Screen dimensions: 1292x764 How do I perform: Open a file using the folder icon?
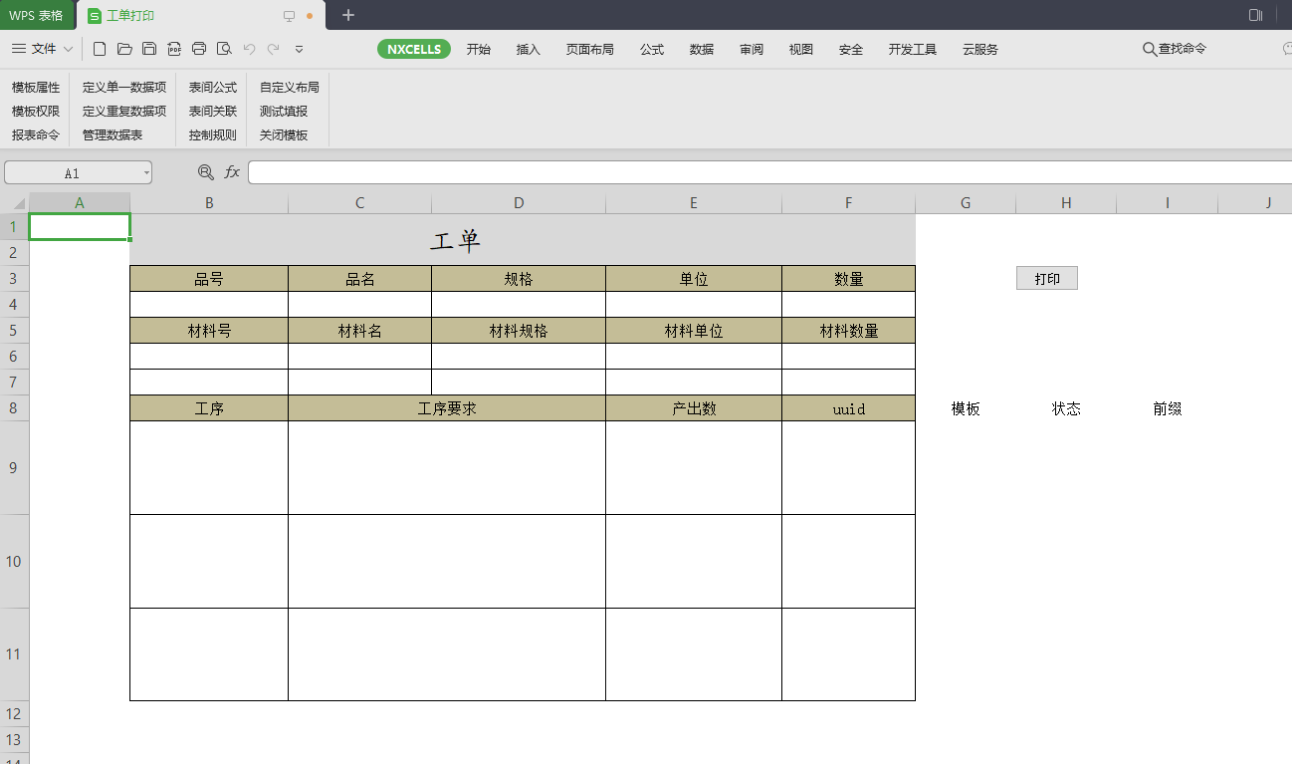click(x=124, y=49)
